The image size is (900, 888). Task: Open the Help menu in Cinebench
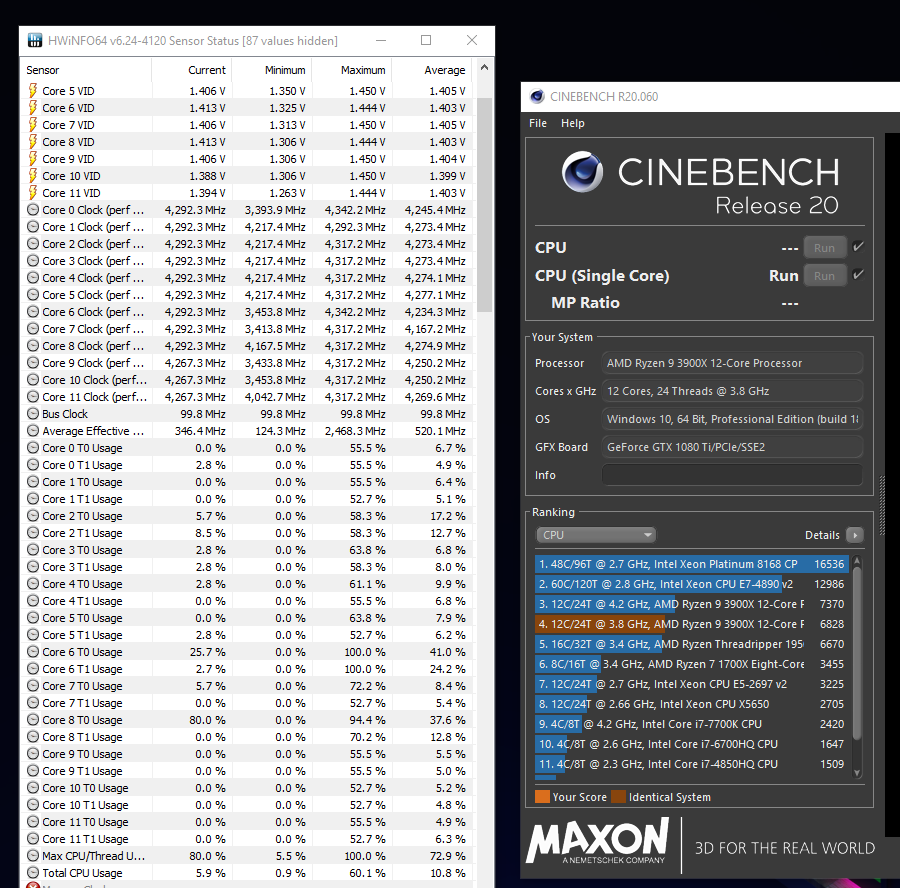click(x=572, y=123)
